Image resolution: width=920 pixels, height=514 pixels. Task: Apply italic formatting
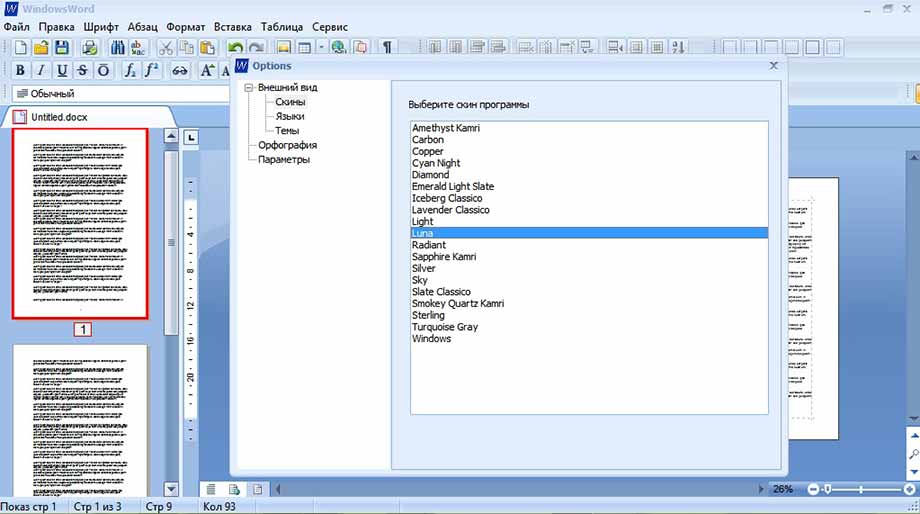point(41,70)
